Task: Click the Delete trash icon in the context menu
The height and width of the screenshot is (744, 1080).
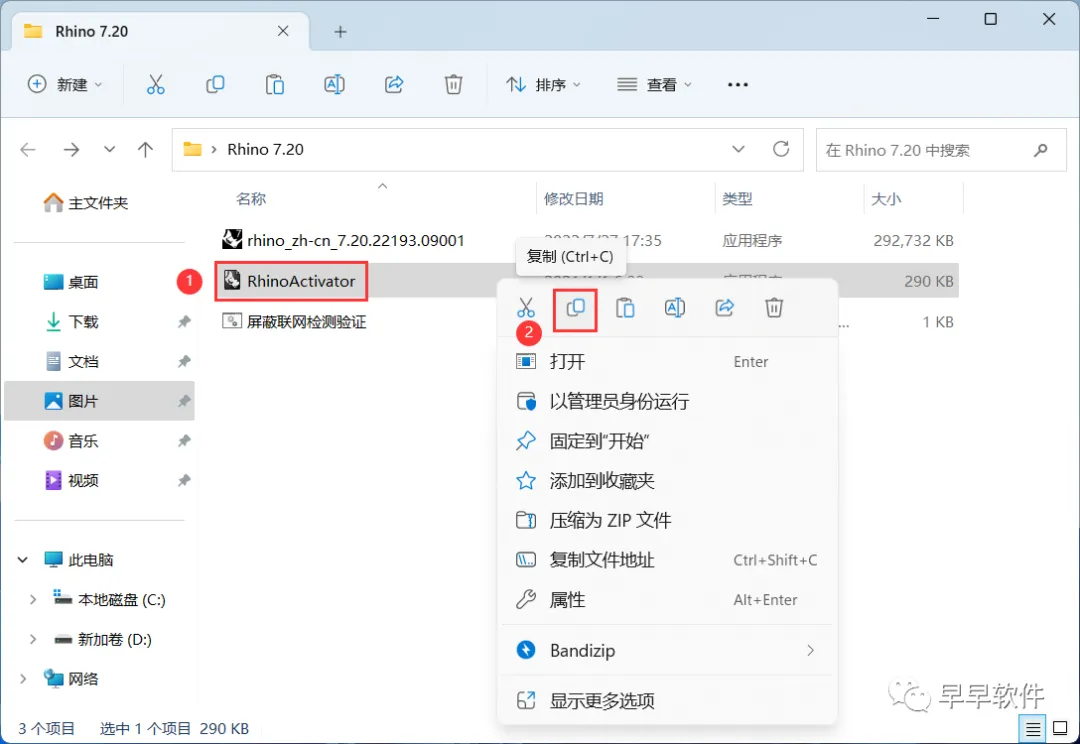Action: pos(774,308)
